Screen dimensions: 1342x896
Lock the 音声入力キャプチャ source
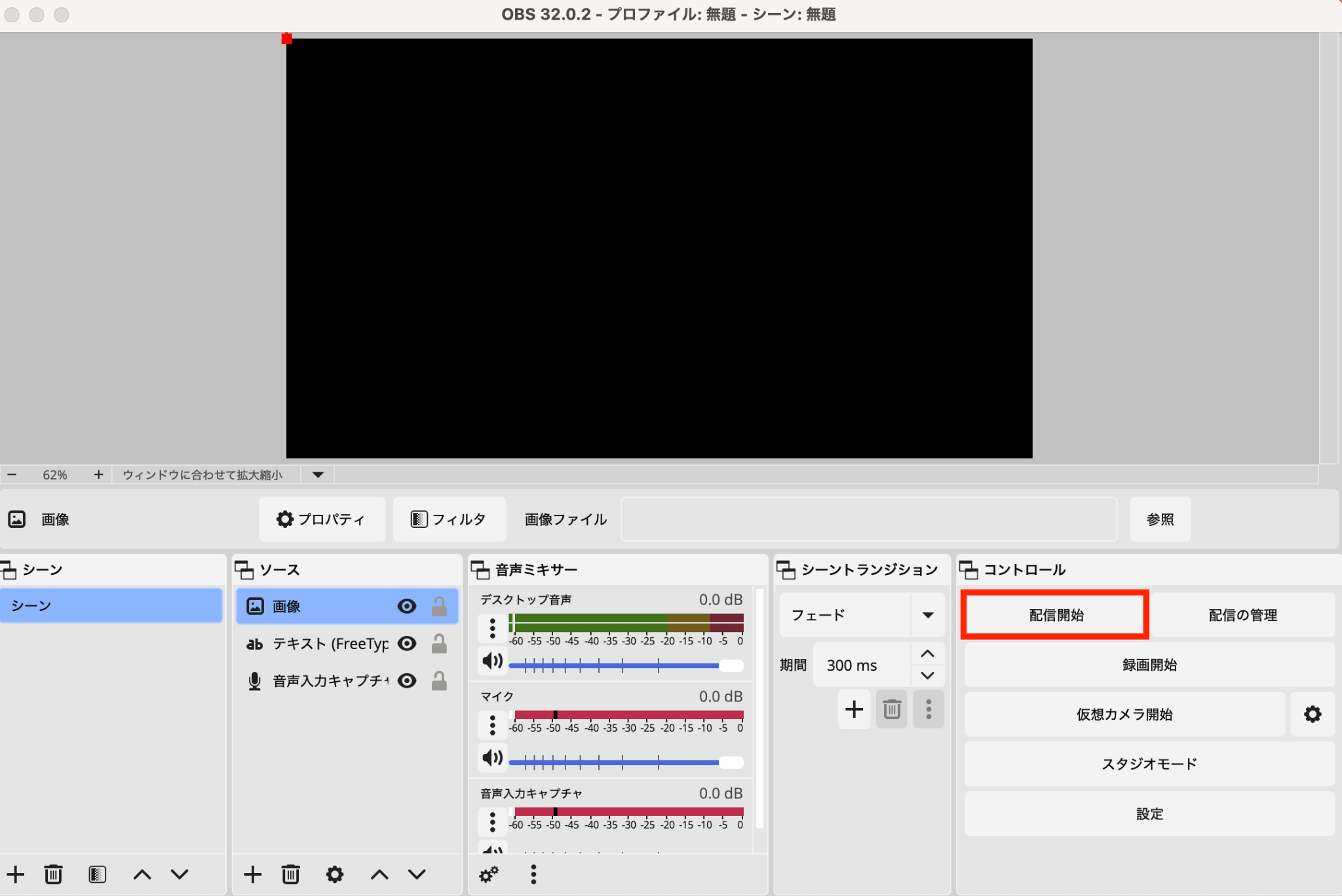tap(439, 681)
